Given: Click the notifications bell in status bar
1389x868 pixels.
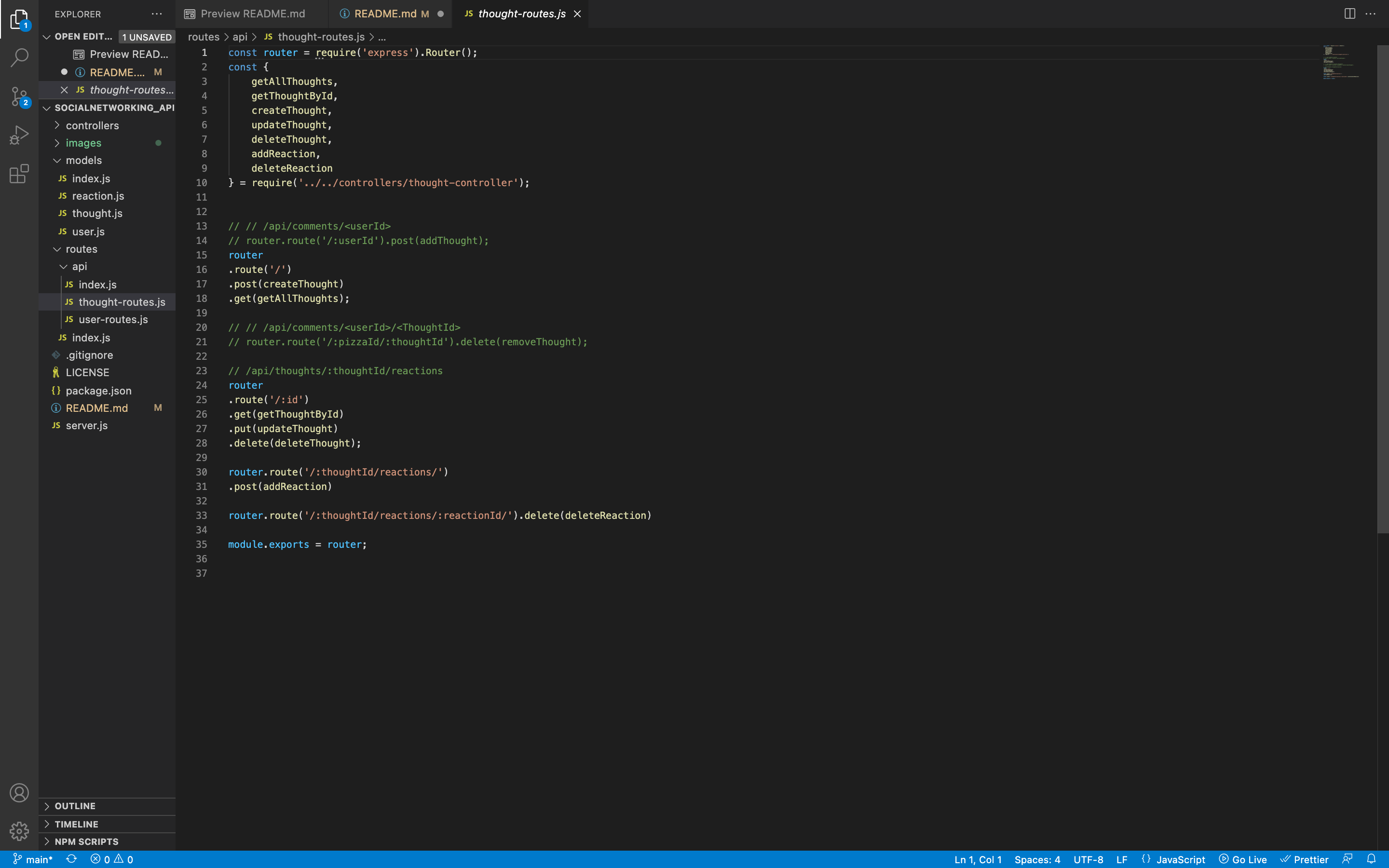Looking at the screenshot, I should [1371, 859].
